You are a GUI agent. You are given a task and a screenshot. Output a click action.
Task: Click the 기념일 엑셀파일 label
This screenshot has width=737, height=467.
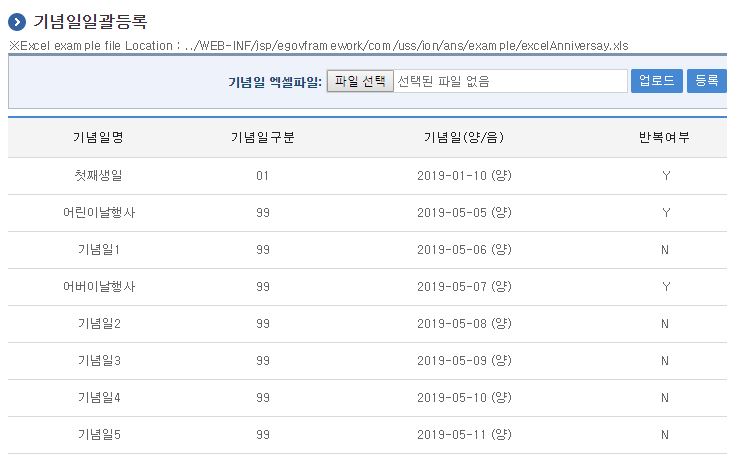275,82
